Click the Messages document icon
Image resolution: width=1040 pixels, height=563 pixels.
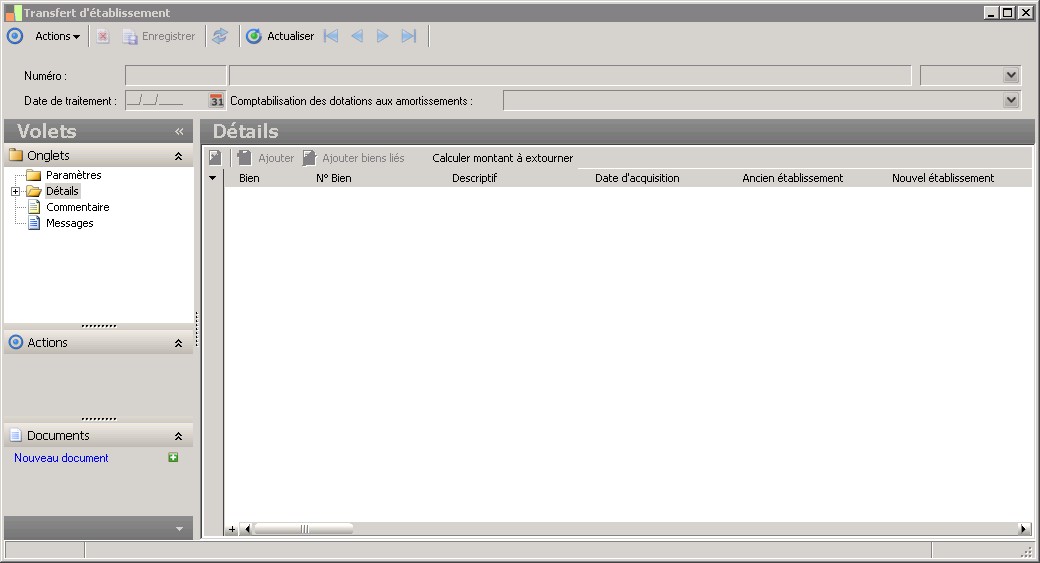(x=34, y=223)
